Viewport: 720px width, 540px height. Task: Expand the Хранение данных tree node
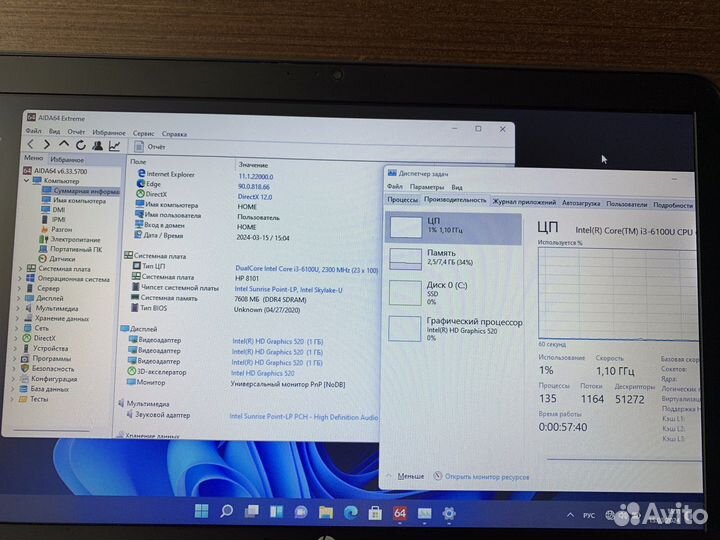click(18, 318)
